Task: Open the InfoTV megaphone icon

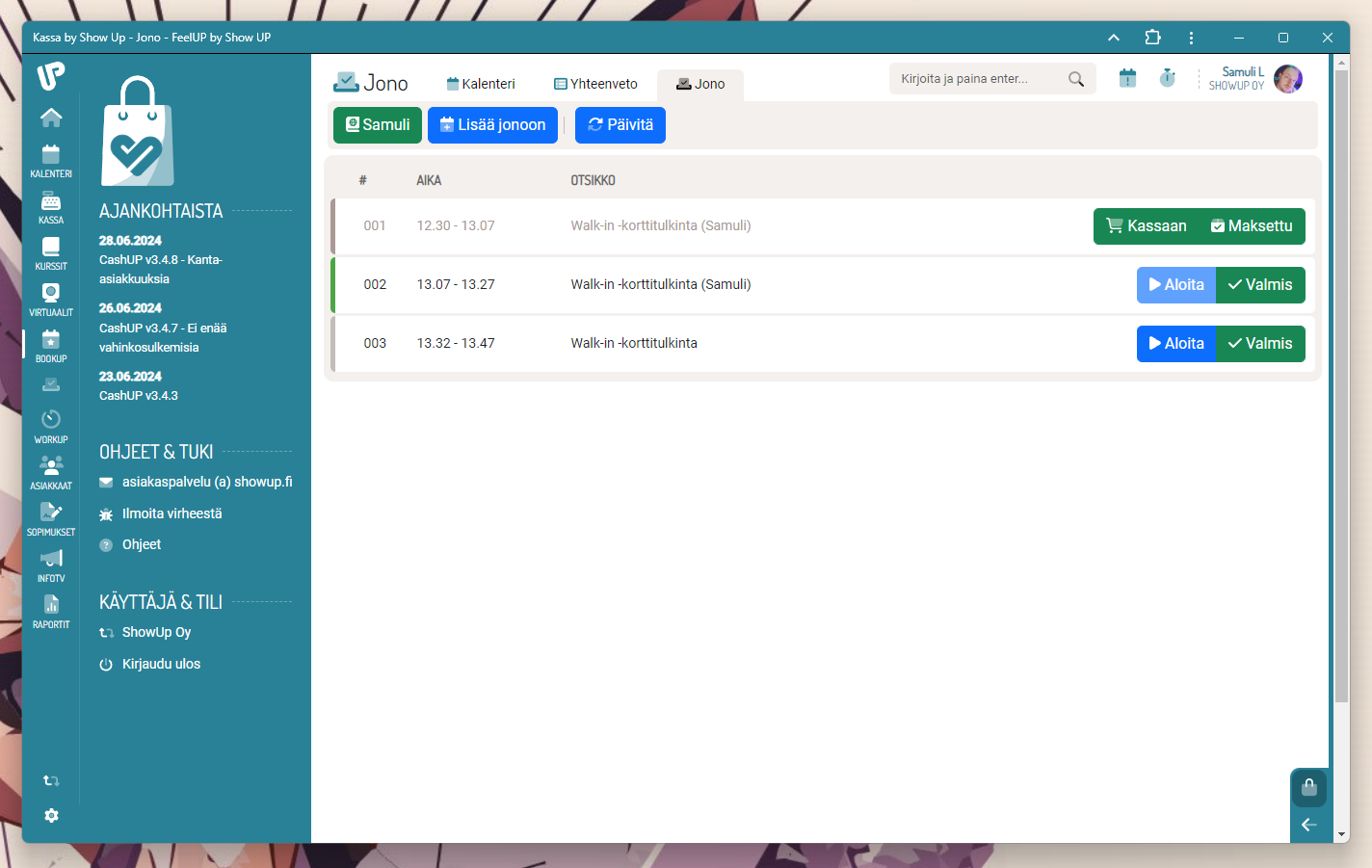Action: tap(51, 564)
